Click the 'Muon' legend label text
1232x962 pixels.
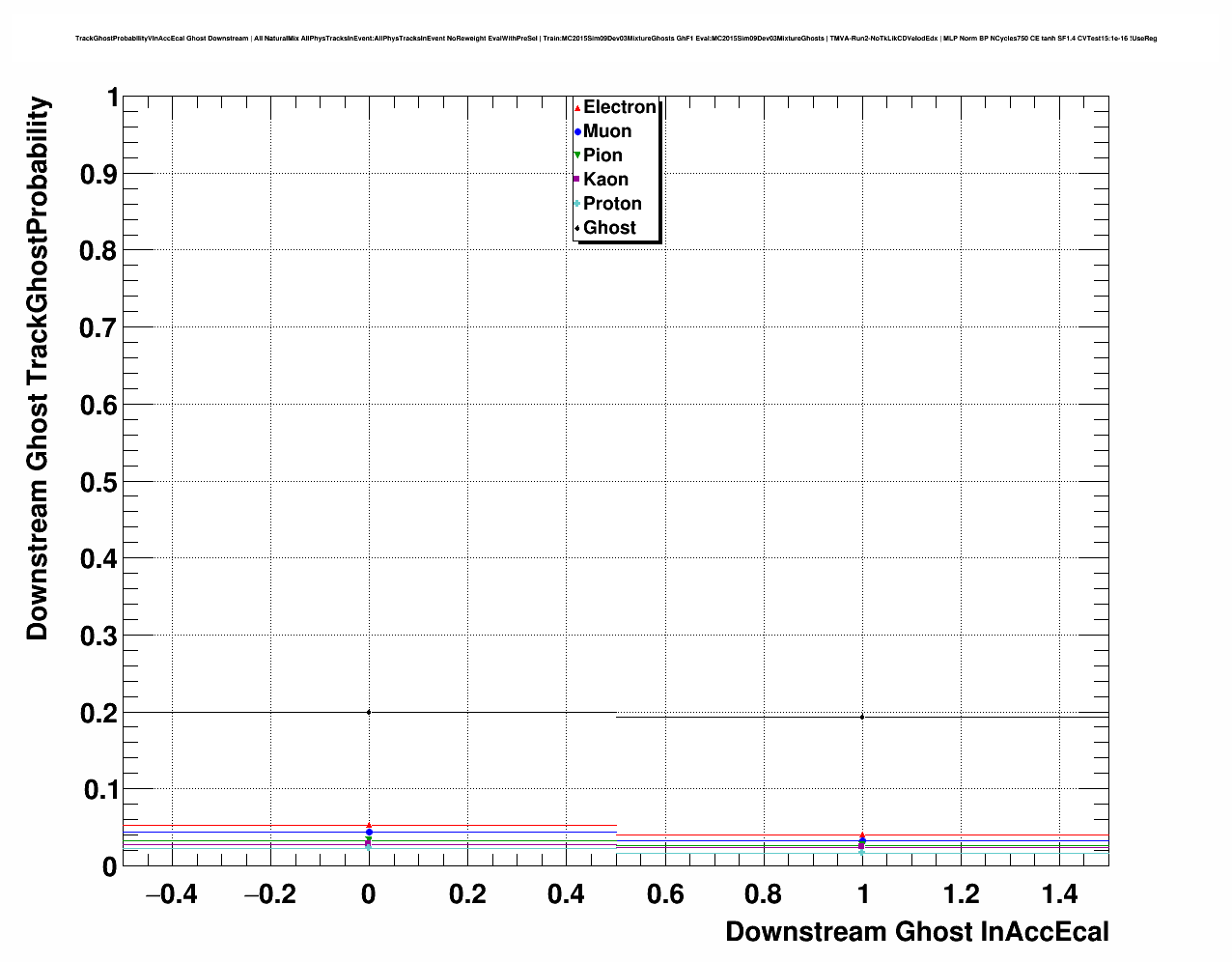607,131
